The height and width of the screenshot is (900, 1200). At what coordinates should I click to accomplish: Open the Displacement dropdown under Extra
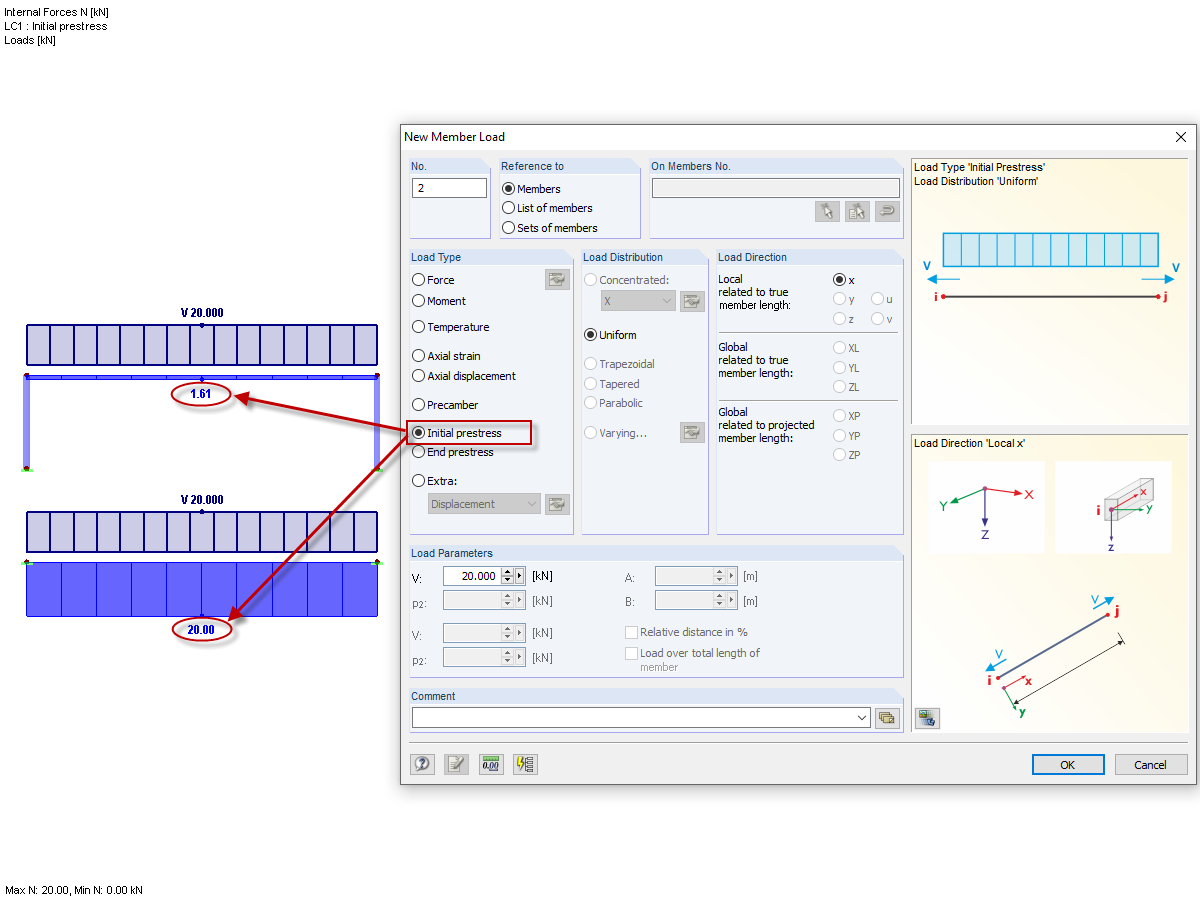pyautogui.click(x=484, y=503)
